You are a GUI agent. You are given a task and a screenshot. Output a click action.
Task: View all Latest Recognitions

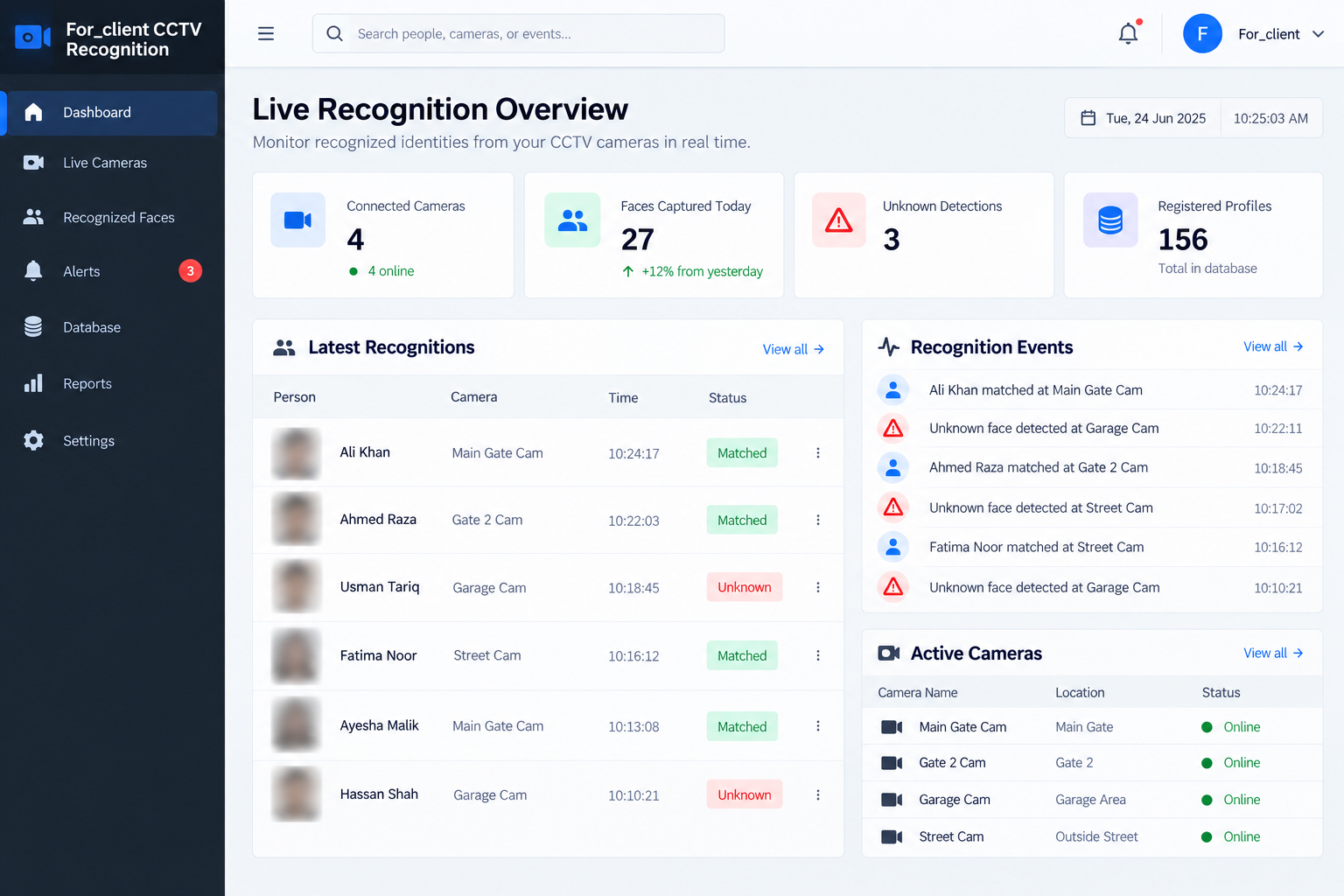(794, 349)
